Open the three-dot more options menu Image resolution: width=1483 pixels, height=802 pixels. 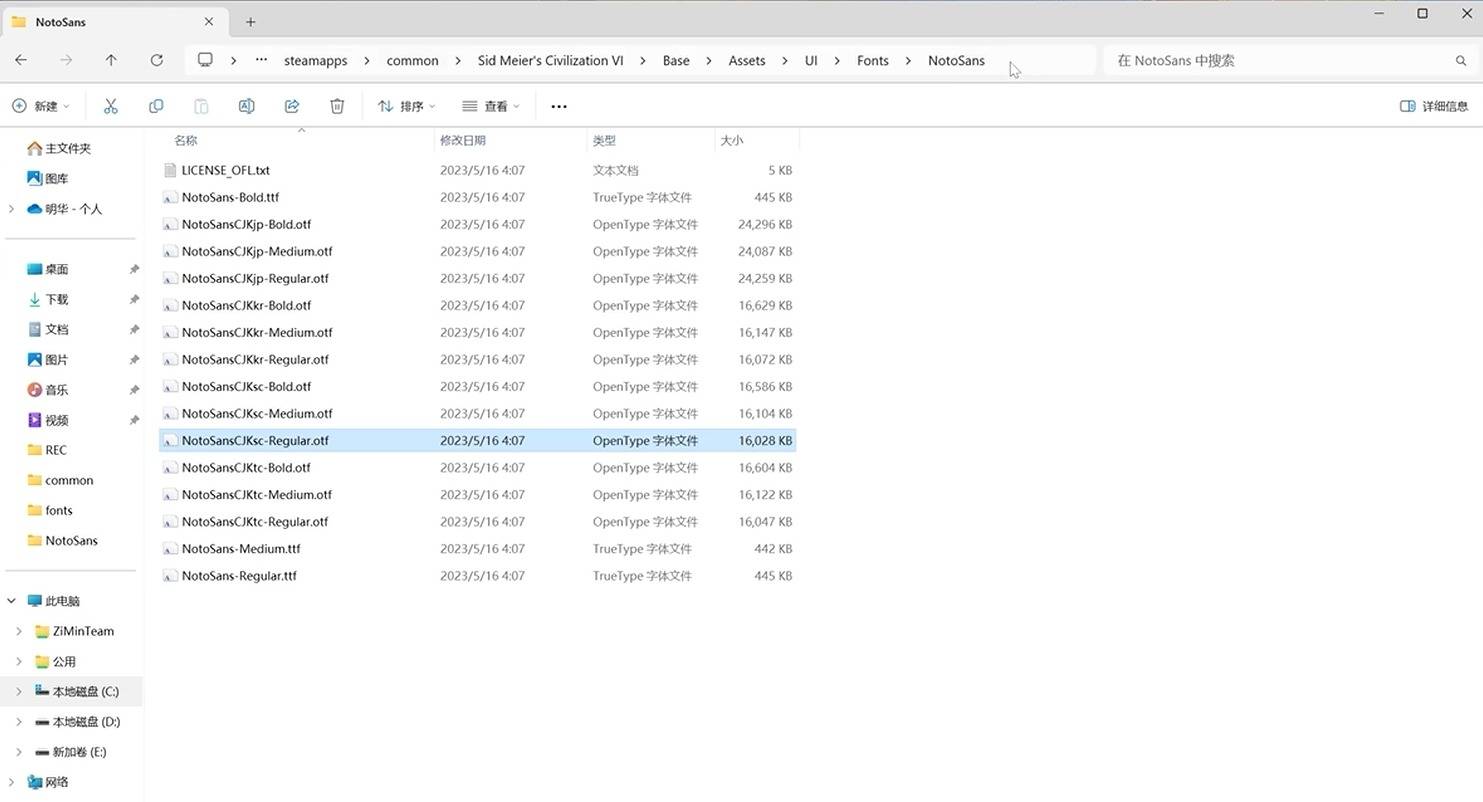(559, 106)
